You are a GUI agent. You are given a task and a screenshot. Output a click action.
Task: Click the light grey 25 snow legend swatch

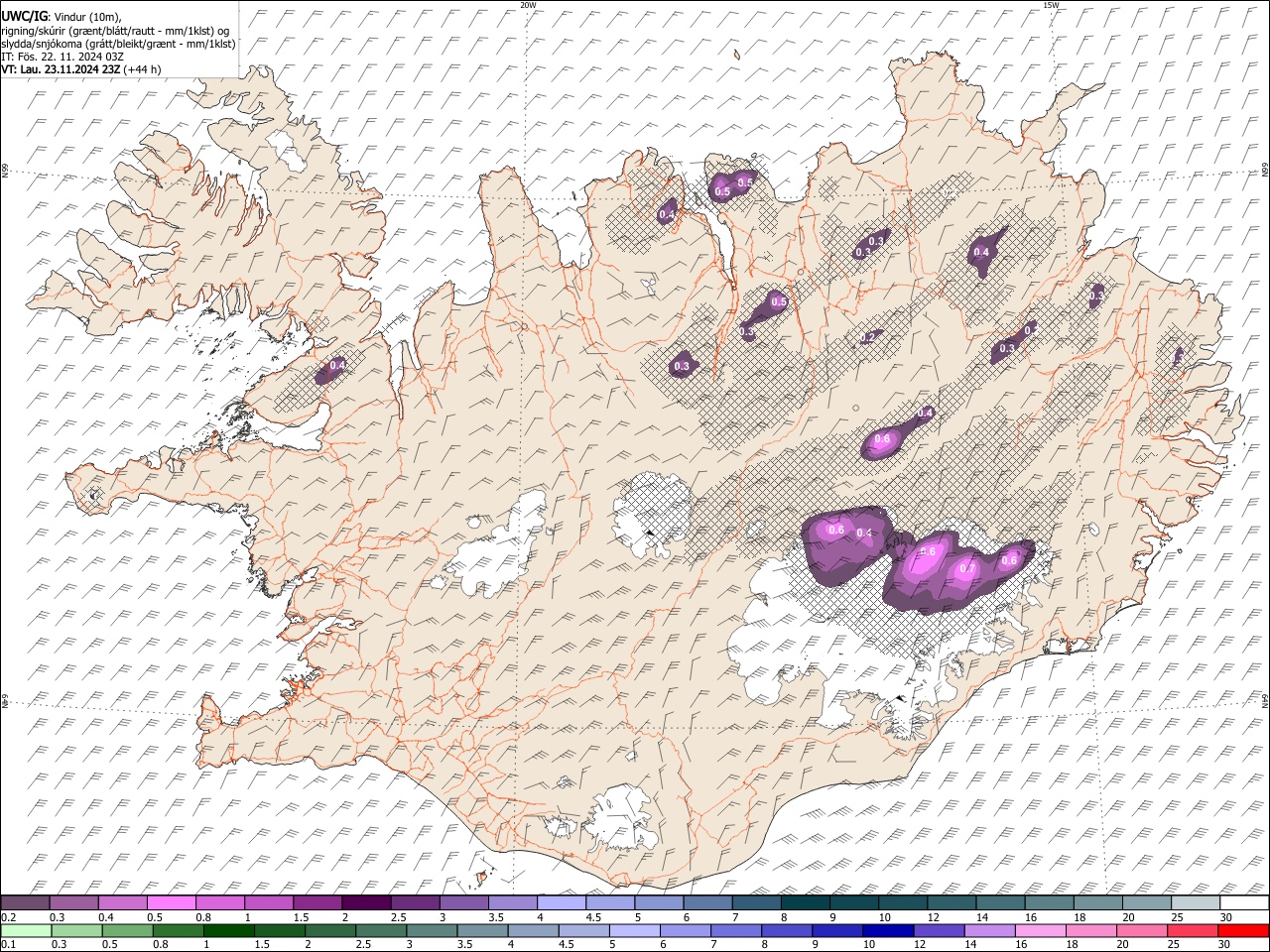[1195, 903]
